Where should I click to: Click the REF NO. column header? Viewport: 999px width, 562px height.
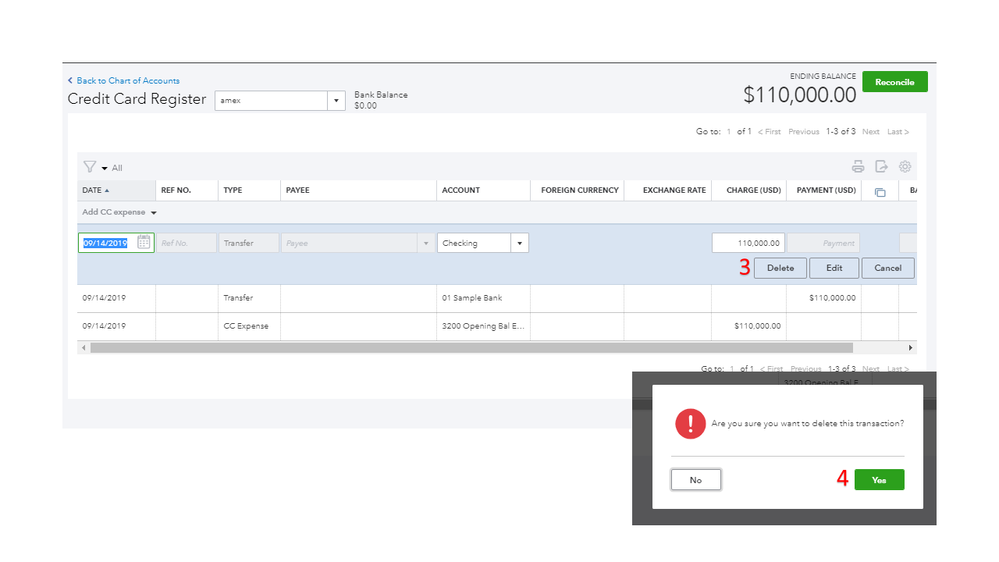point(187,190)
